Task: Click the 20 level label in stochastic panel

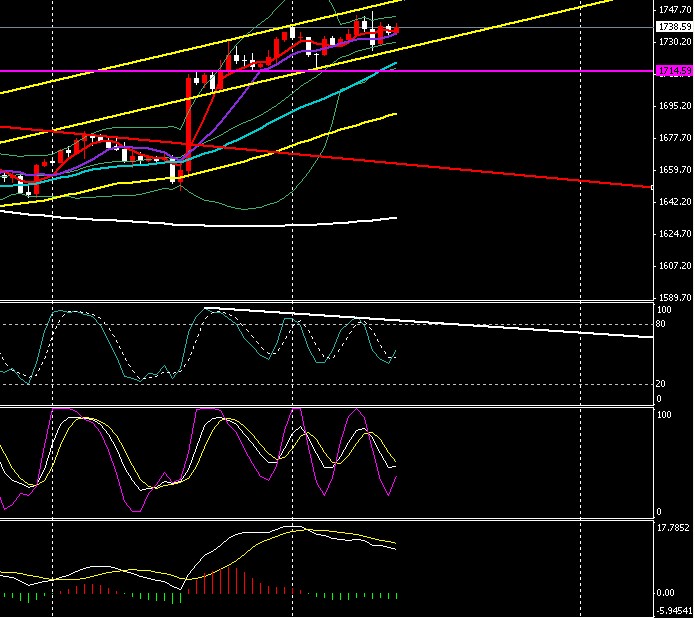Action: point(660,384)
